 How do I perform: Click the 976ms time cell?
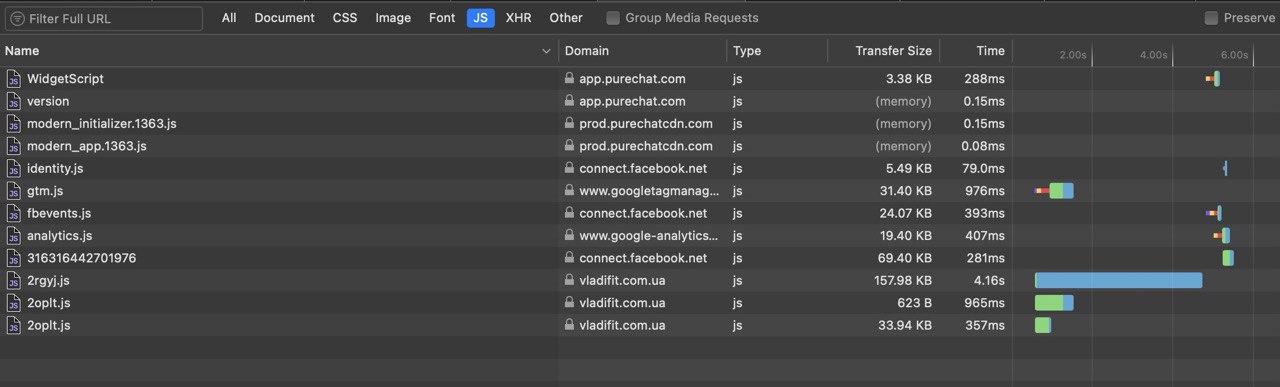[985, 191]
